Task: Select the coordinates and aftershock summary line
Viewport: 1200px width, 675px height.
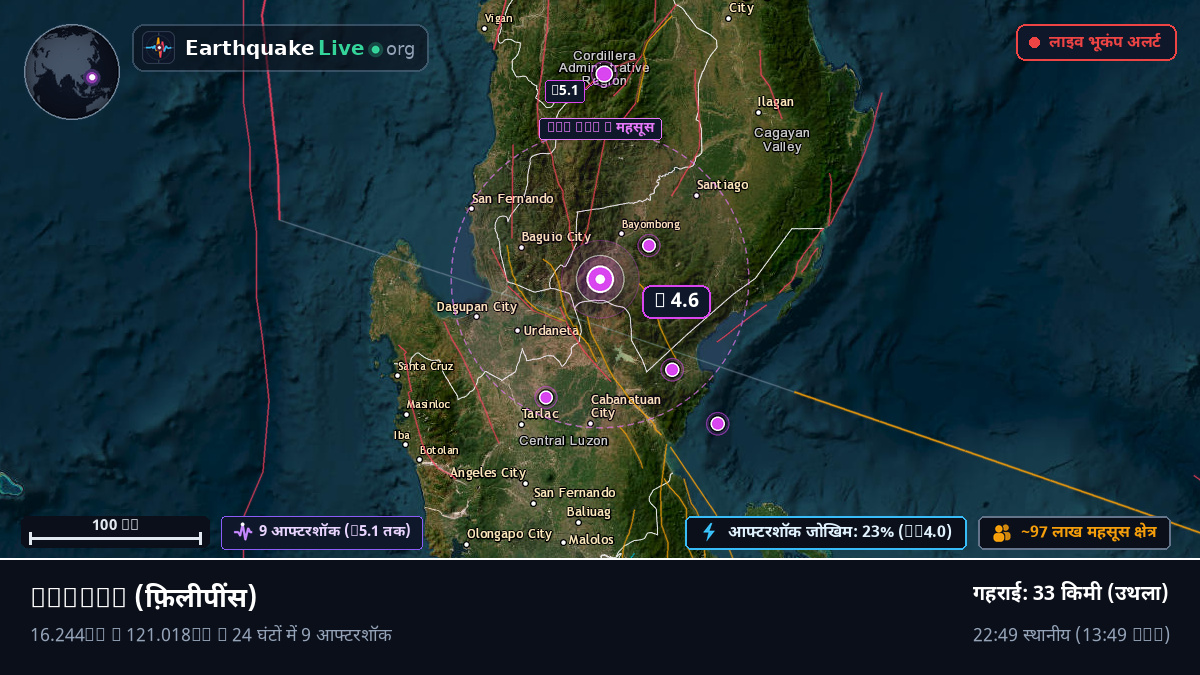Action: pyautogui.click(x=211, y=635)
